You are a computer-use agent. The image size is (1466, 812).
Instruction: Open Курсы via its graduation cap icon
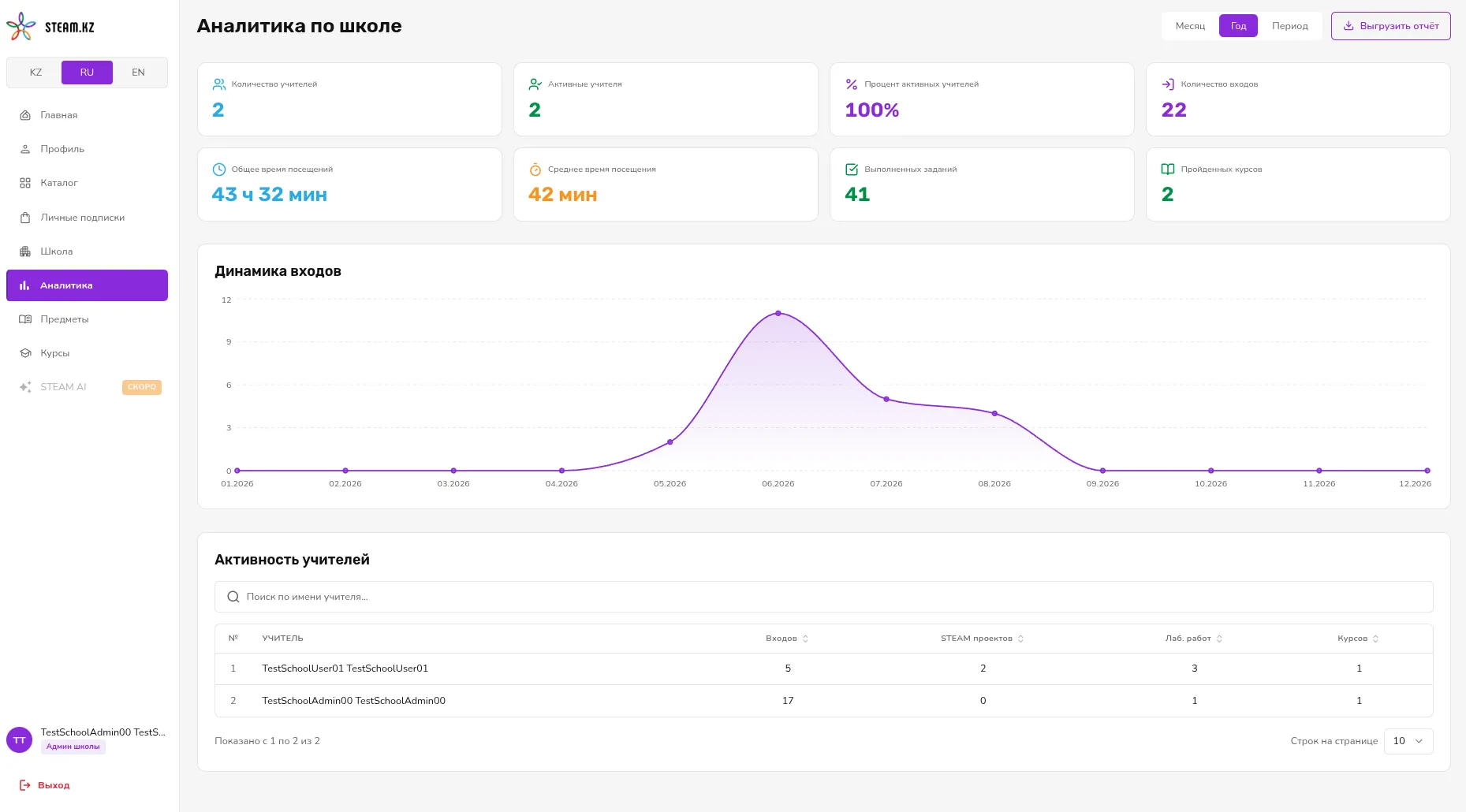point(25,353)
